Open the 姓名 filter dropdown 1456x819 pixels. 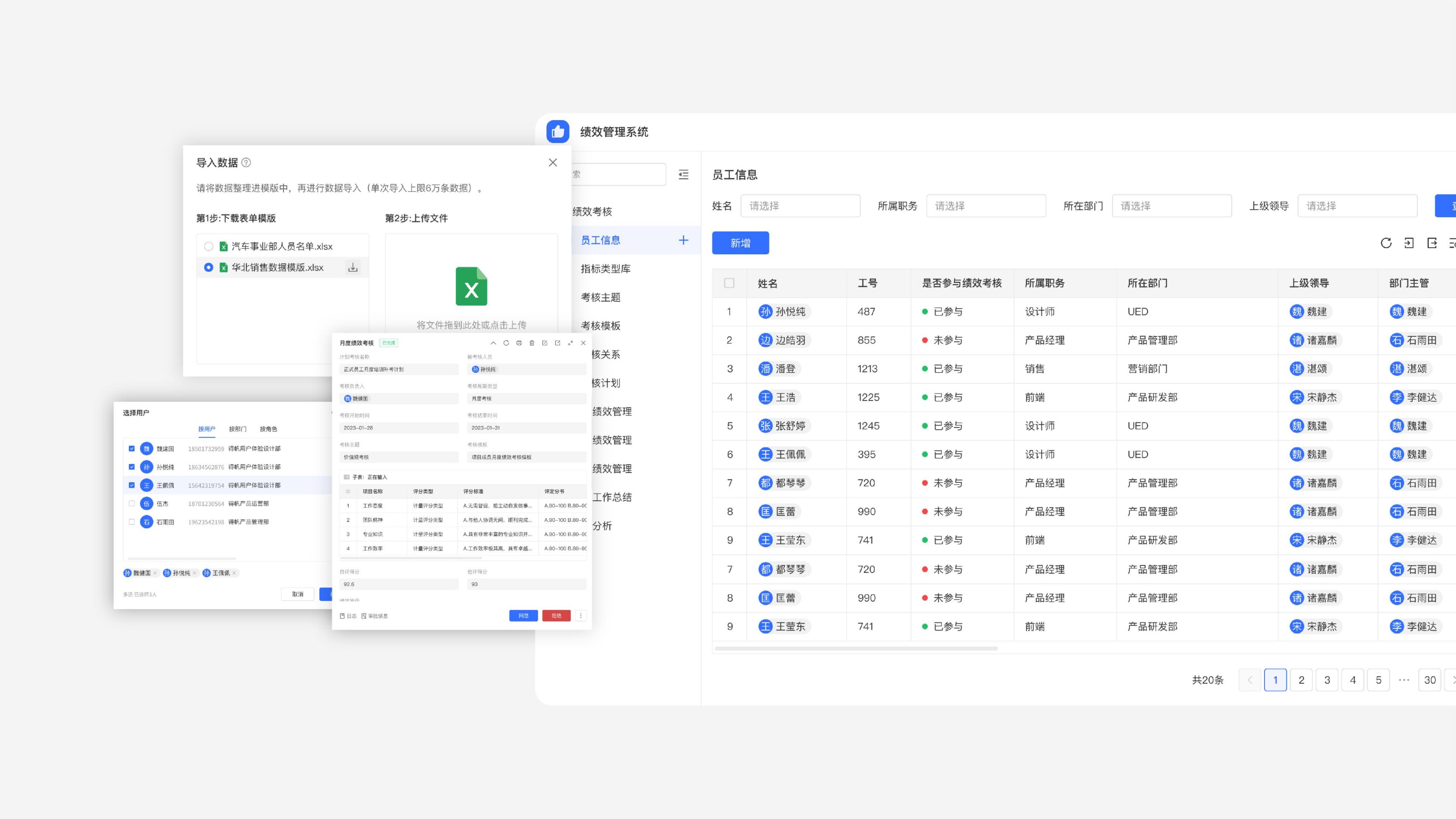800,206
